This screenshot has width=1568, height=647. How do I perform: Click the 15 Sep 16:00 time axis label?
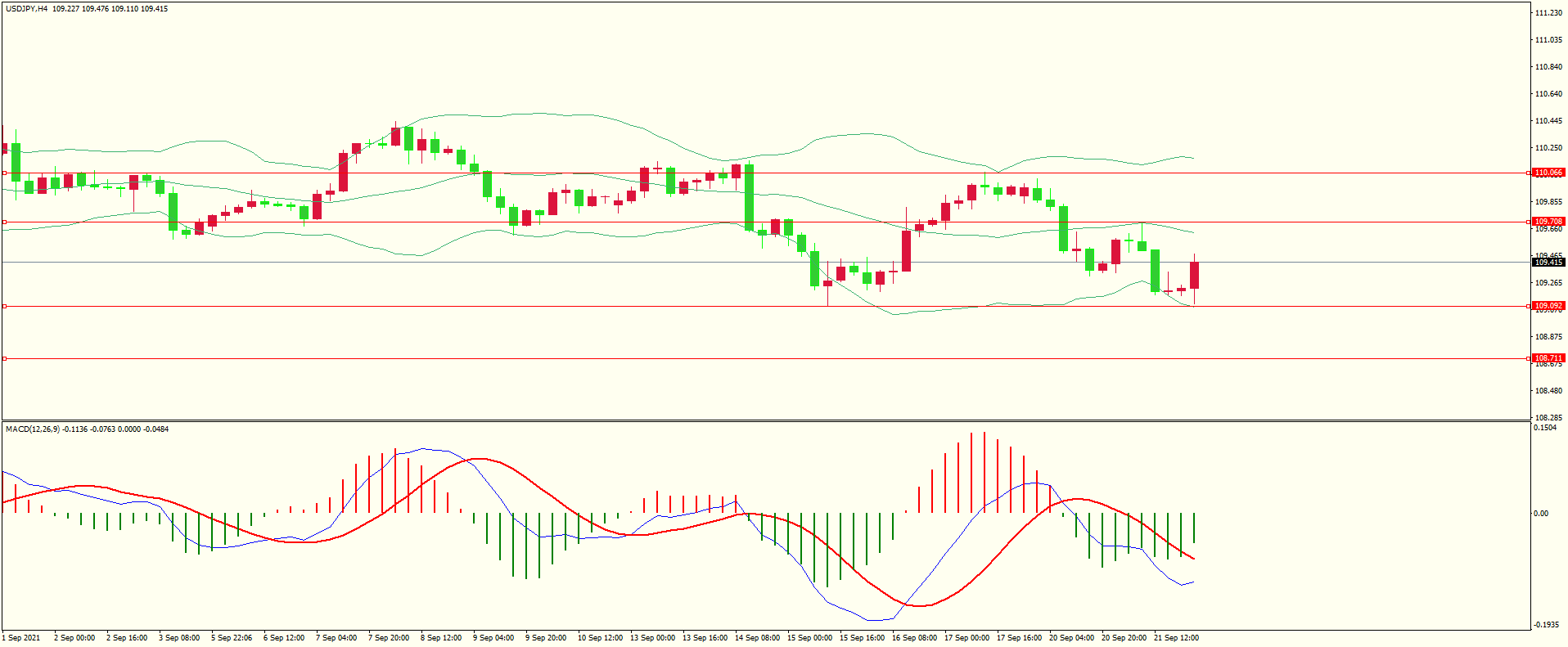(862, 638)
